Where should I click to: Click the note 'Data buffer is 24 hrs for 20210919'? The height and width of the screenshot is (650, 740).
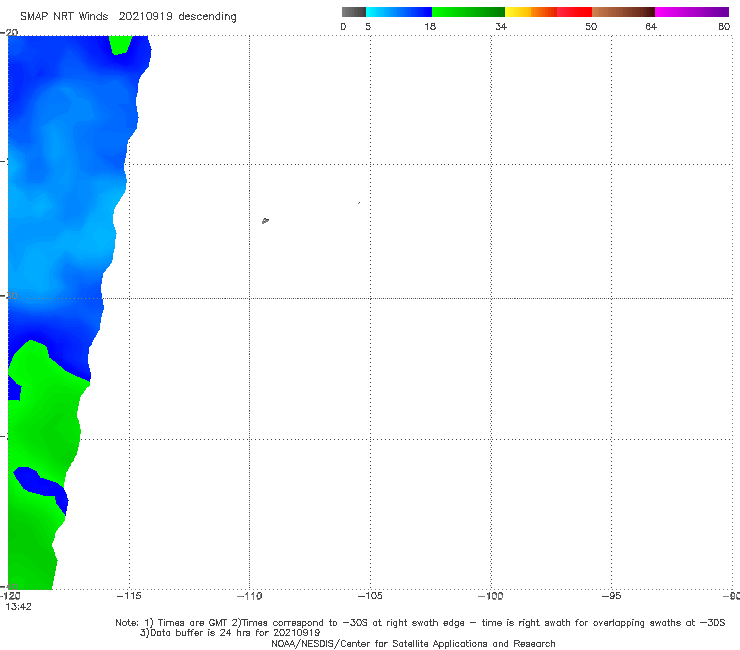[x=230, y=633]
